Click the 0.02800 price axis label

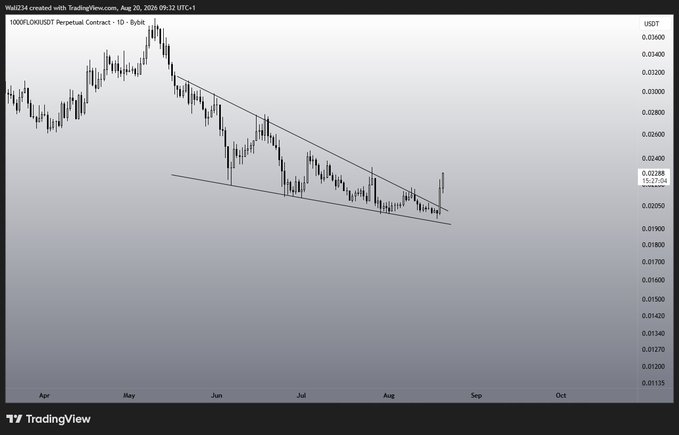653,113
